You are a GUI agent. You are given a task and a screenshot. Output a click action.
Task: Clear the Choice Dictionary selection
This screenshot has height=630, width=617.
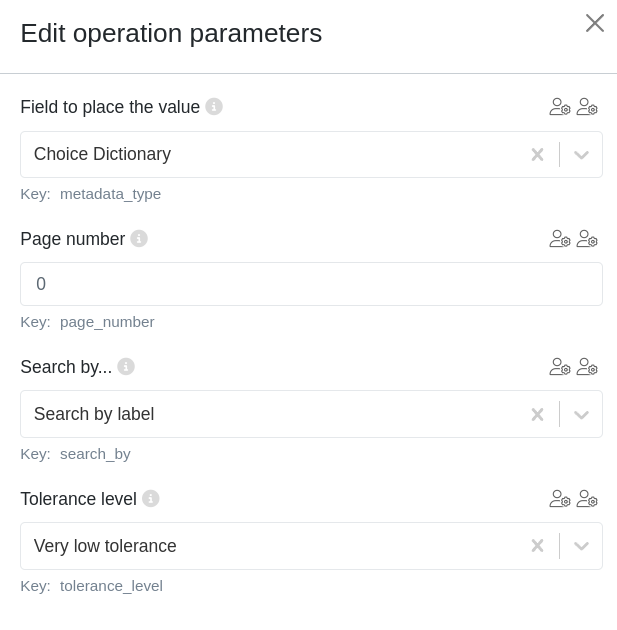click(x=537, y=154)
